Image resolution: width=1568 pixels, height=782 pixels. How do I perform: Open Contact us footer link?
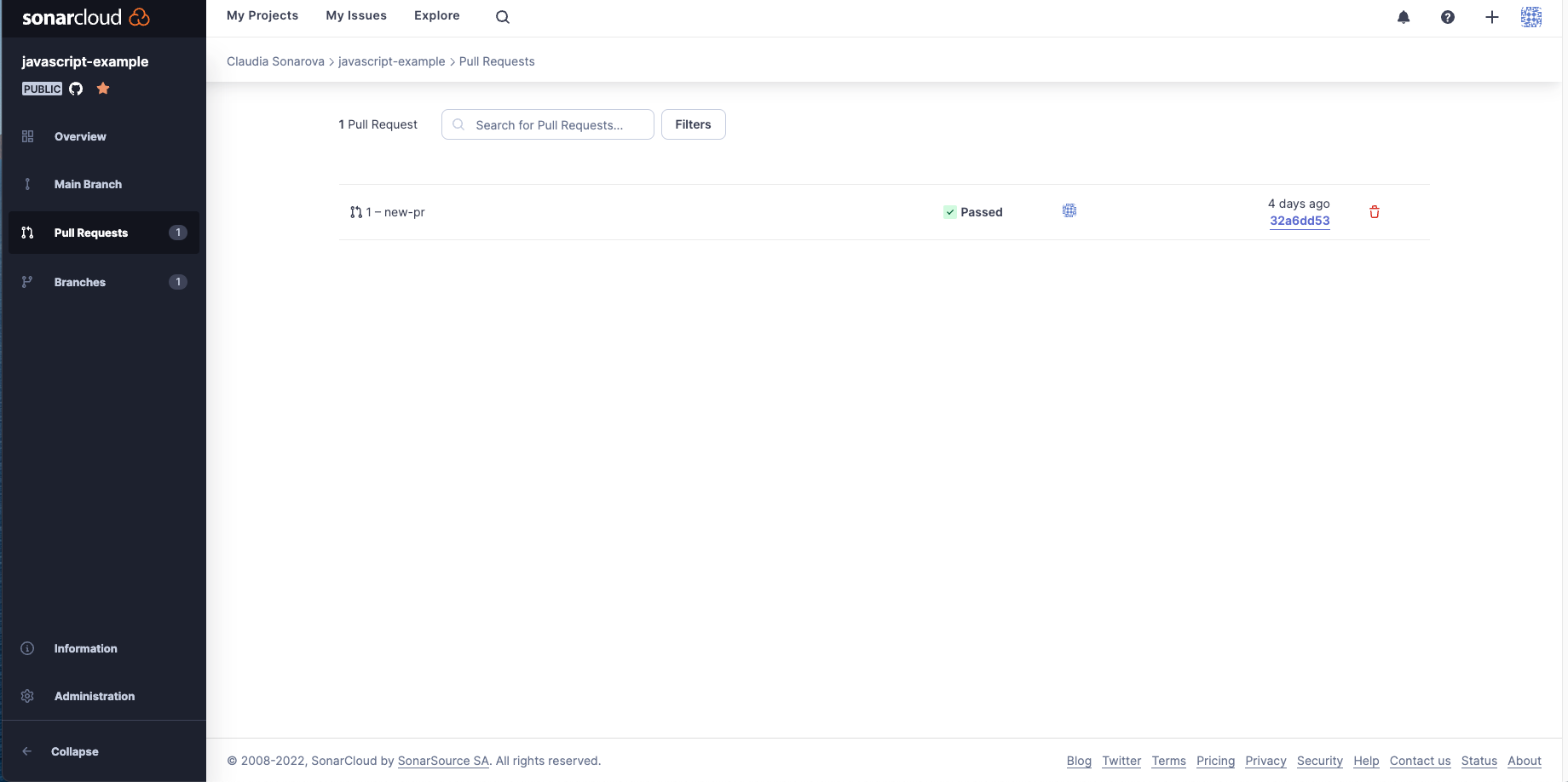(1420, 761)
